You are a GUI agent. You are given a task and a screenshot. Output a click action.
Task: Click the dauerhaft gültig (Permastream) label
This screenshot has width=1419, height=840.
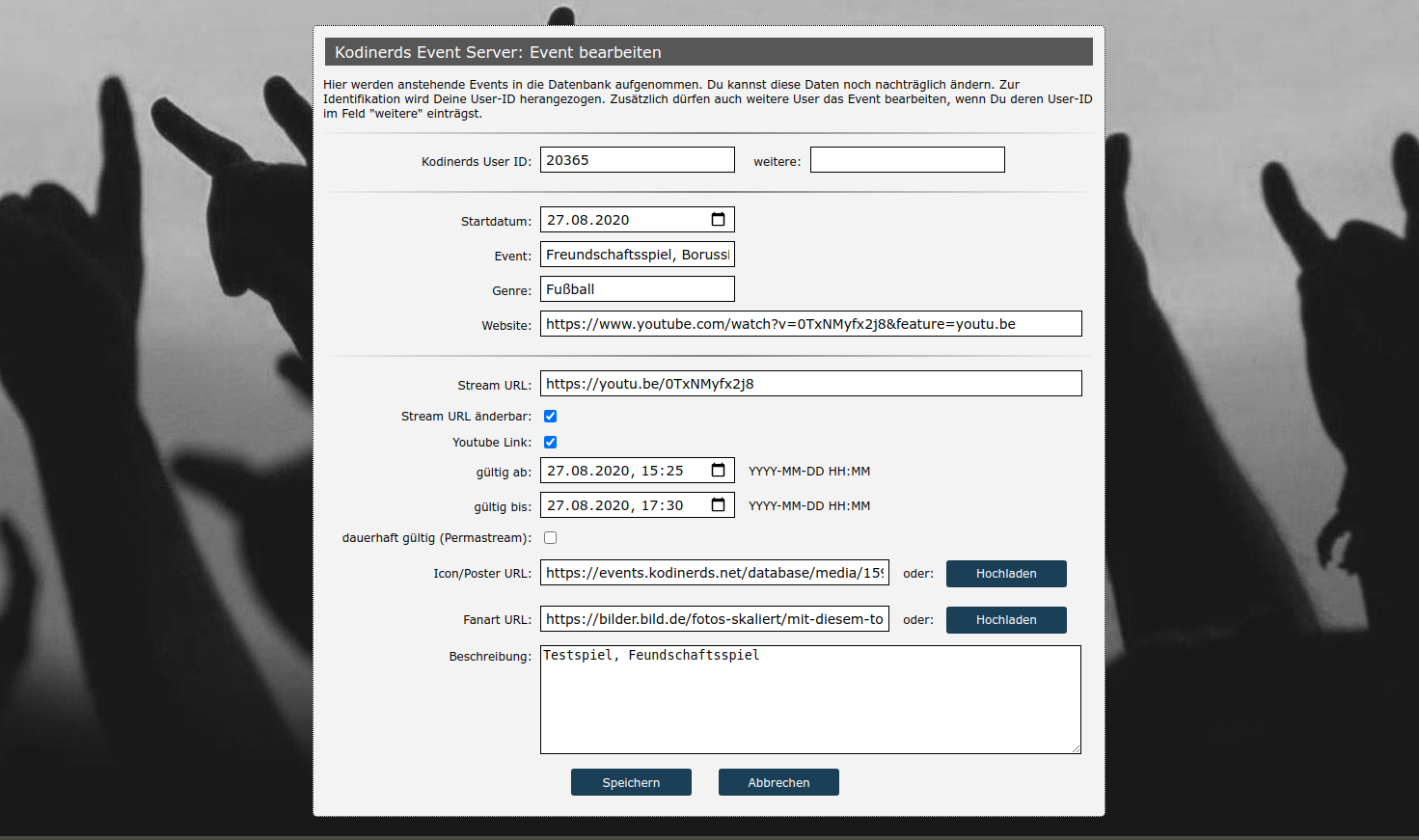pos(437,538)
